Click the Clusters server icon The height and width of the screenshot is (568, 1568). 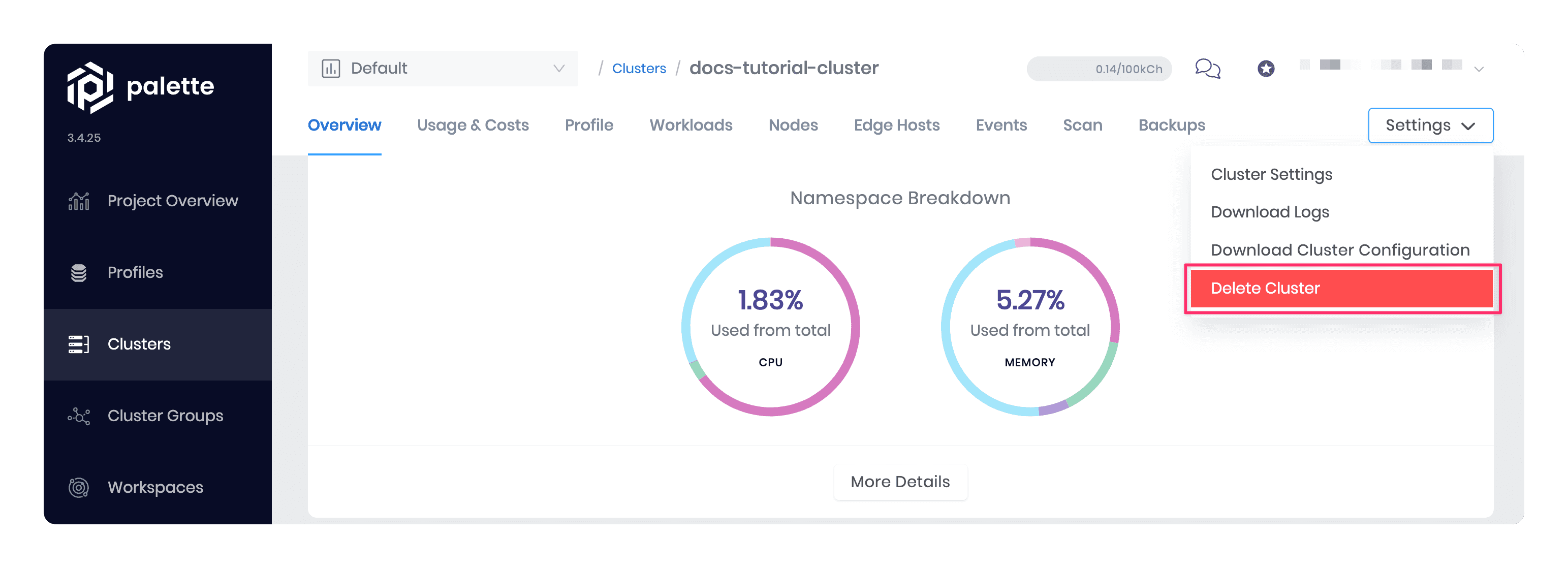79,344
